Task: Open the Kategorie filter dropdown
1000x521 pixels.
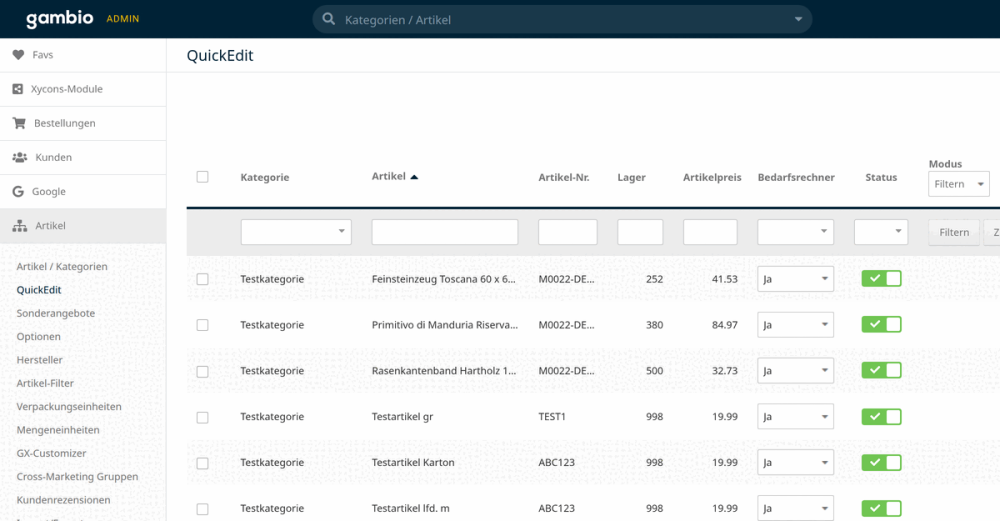Action: [x=296, y=231]
